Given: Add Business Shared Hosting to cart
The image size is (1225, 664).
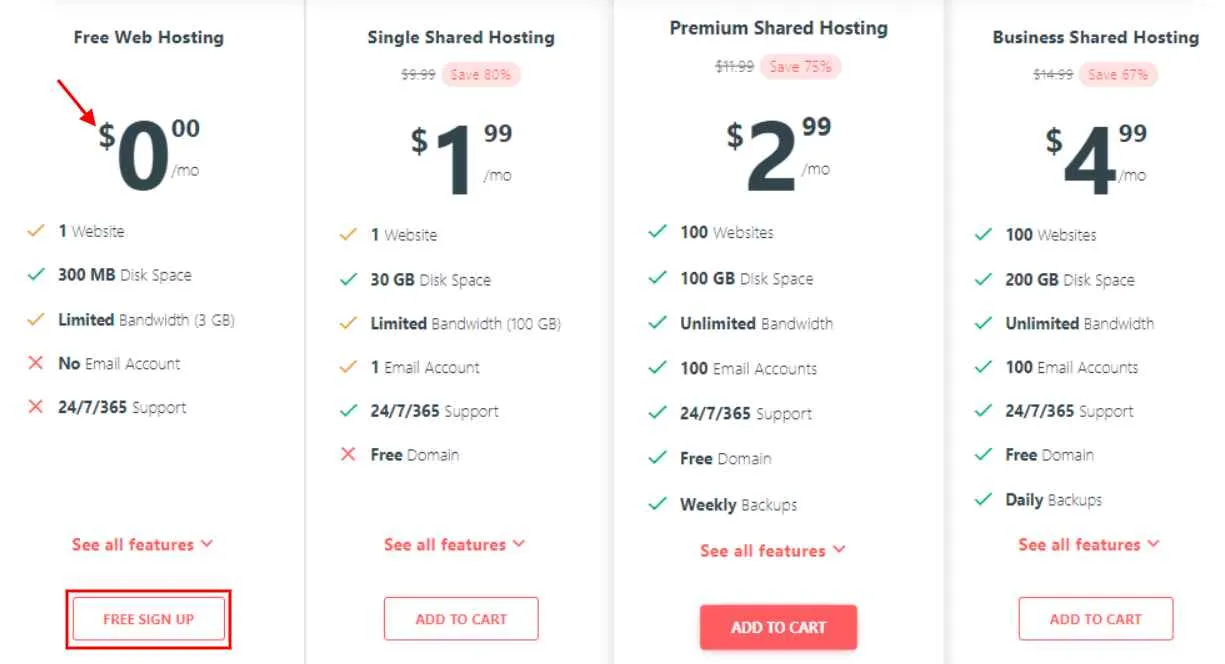Looking at the screenshot, I should (x=1095, y=619).
